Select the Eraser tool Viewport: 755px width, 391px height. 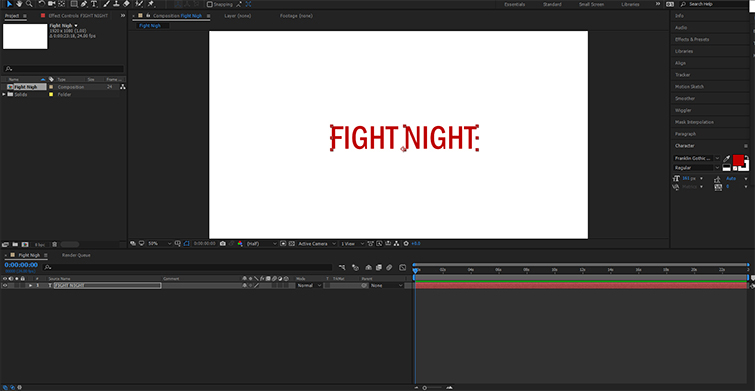point(127,4)
